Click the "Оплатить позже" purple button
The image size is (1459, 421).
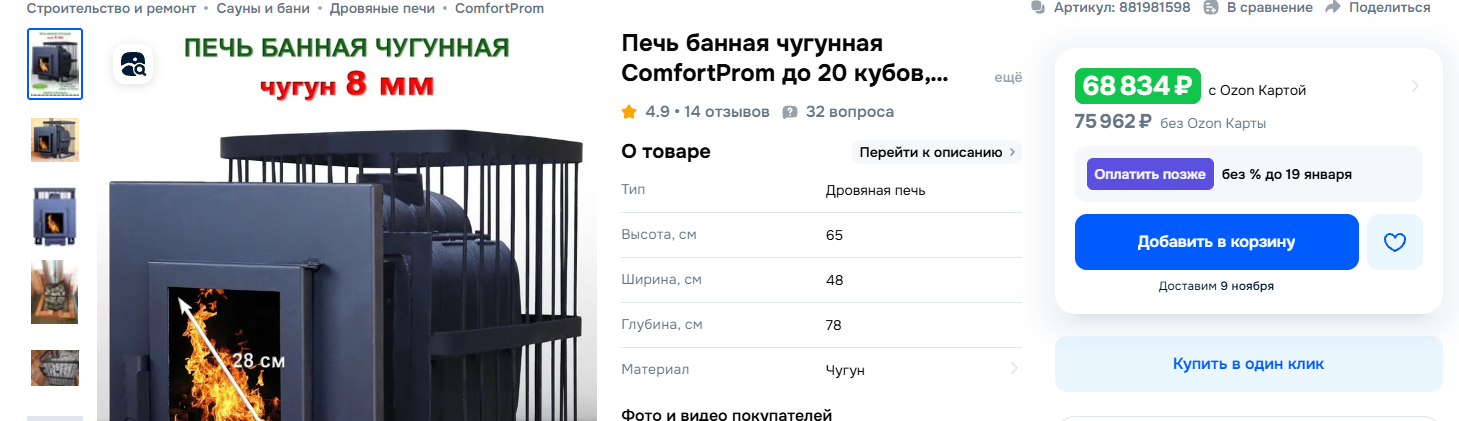coord(1149,174)
